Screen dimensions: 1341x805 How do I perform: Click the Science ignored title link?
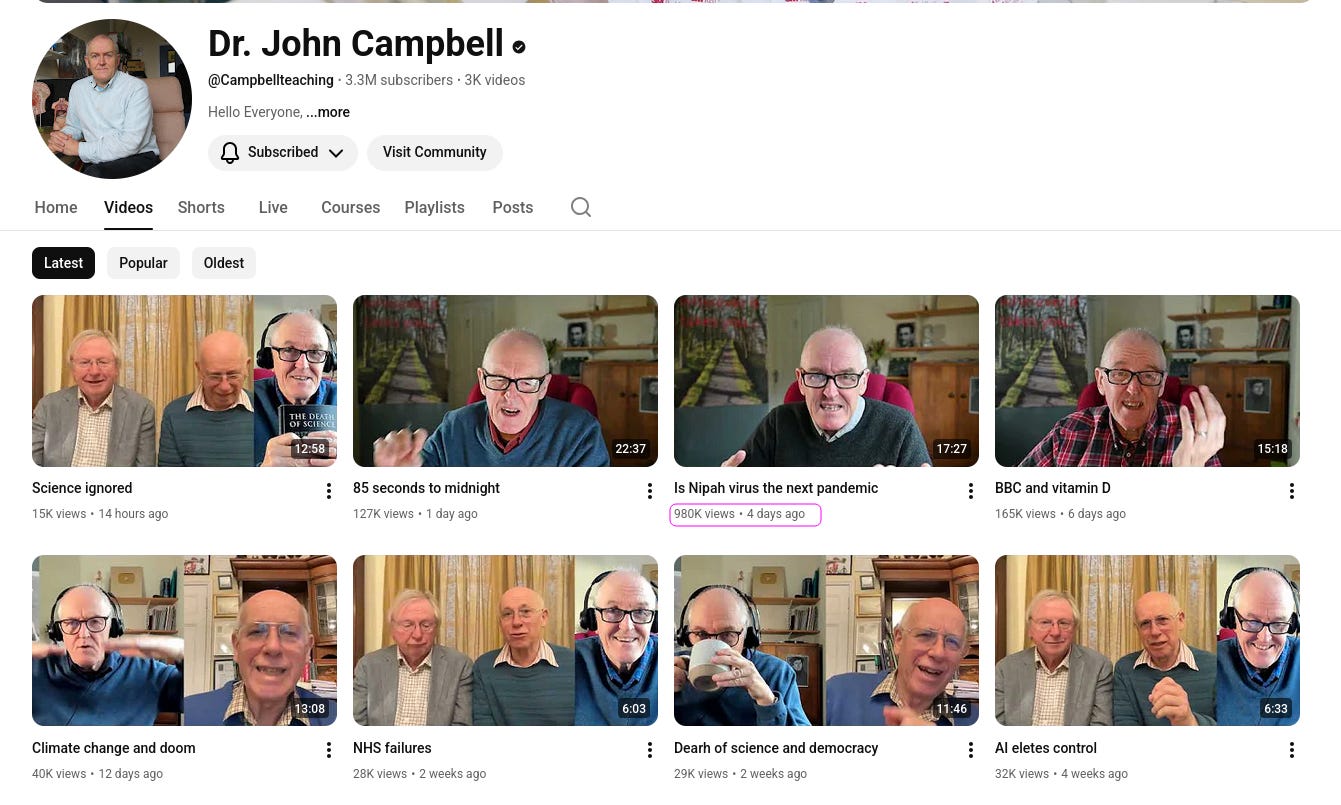pos(82,488)
